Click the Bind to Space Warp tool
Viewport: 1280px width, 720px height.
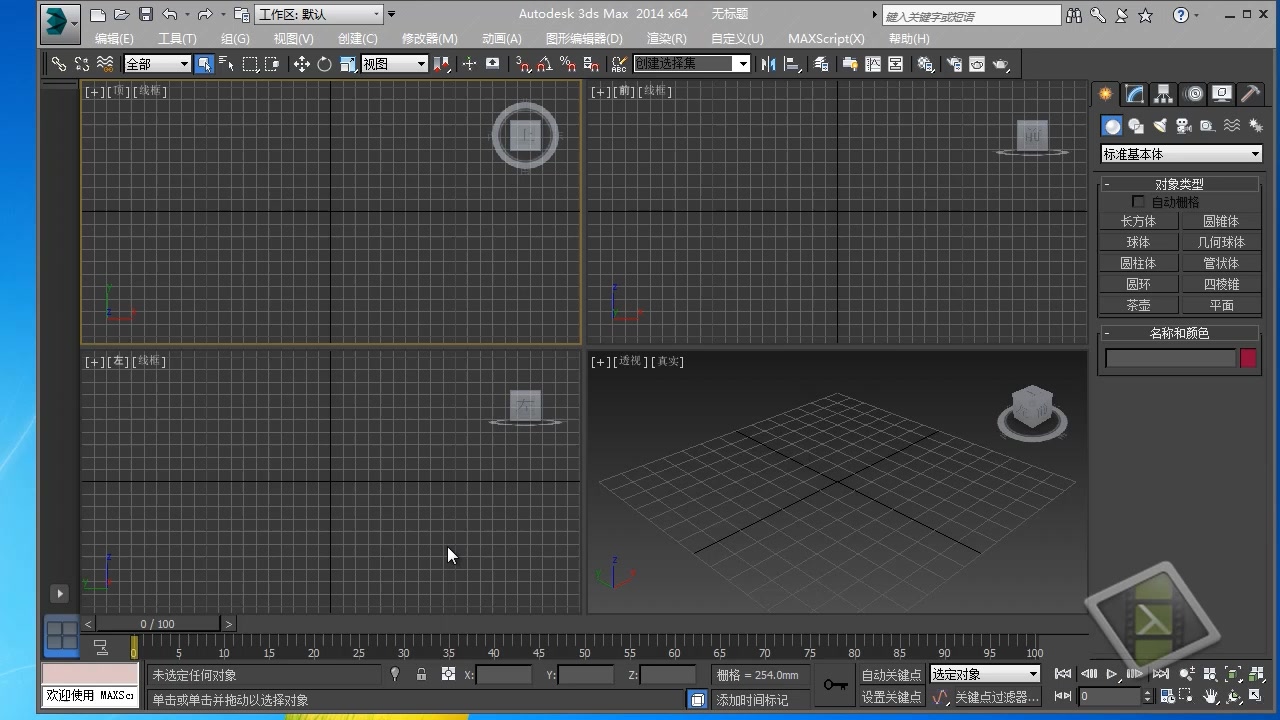click(105, 64)
